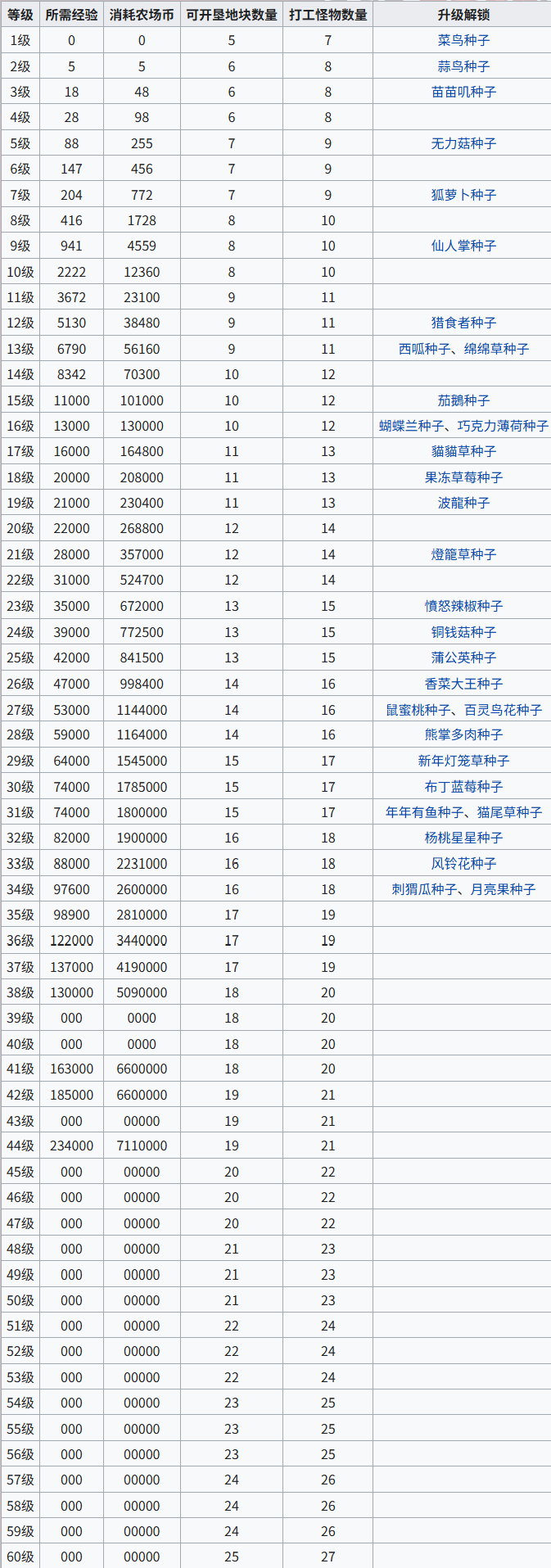Image resolution: width=551 pixels, height=1568 pixels.
Task: Open the 苗苗叽种子 seed page
Action: pos(463,92)
